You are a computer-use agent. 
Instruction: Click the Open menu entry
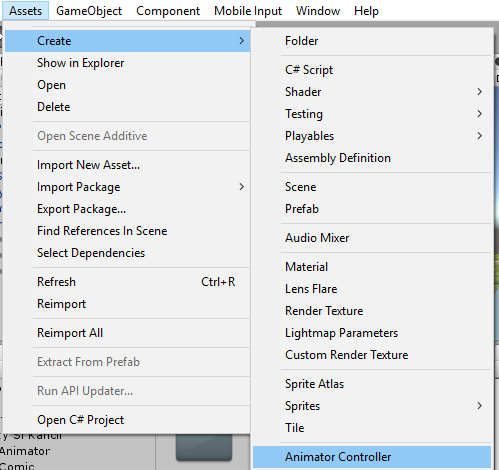pyautogui.click(x=127, y=85)
